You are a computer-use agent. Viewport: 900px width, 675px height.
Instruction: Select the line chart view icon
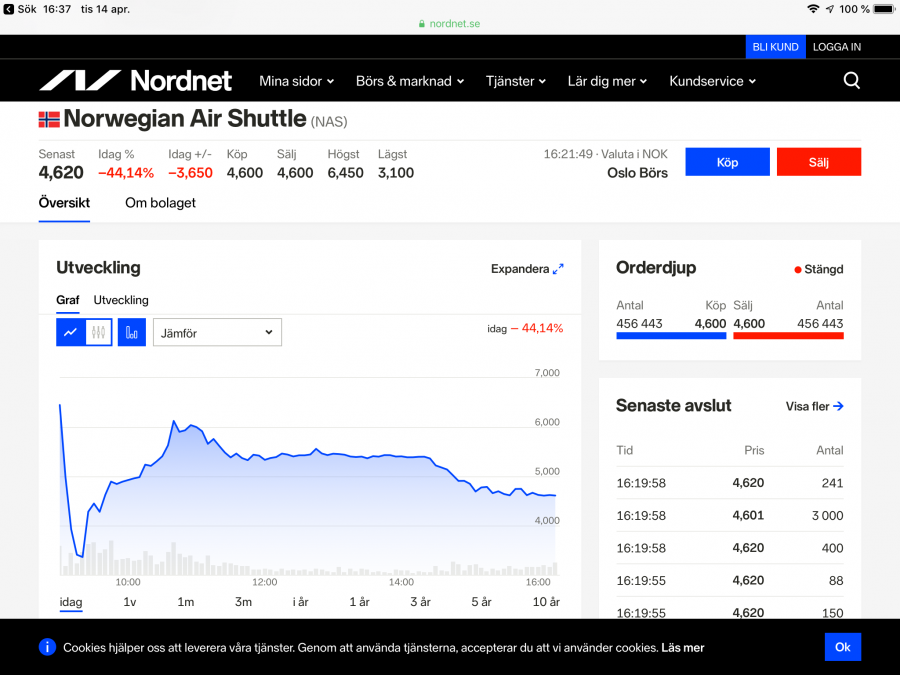(70, 332)
